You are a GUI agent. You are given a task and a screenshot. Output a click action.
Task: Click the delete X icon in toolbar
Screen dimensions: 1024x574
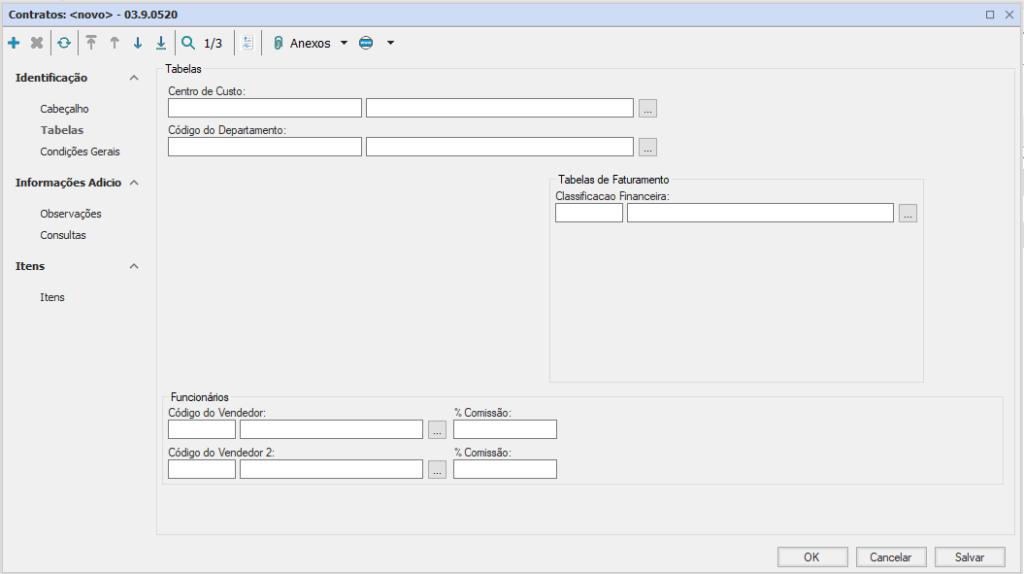(37, 43)
